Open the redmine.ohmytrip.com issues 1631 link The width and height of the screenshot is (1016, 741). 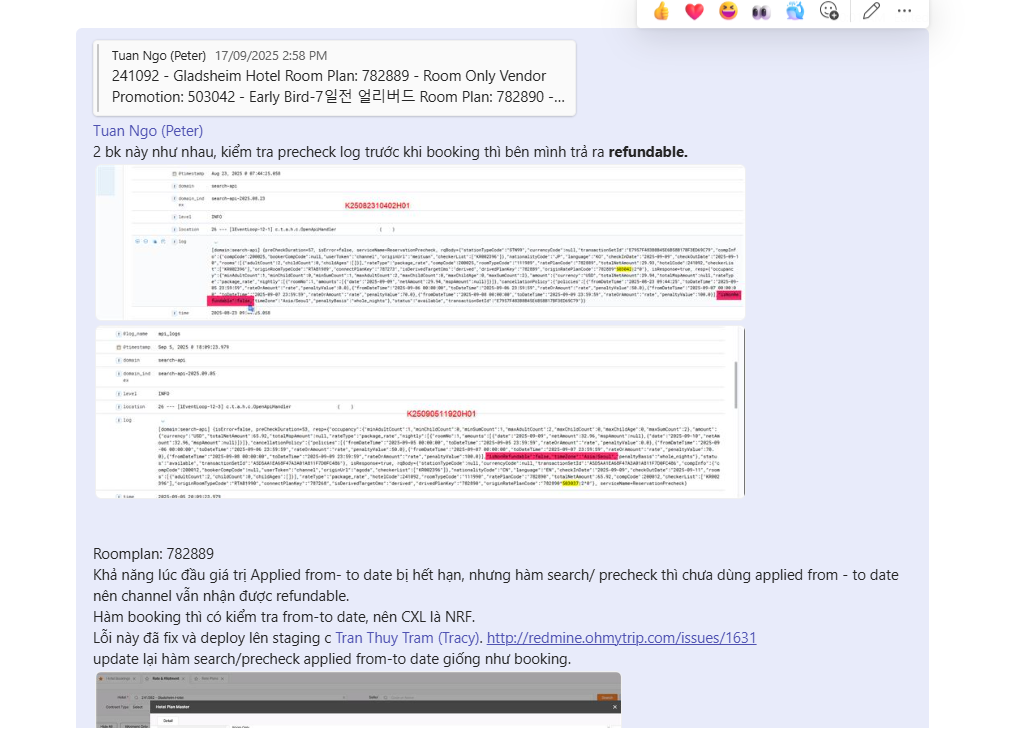pos(621,638)
